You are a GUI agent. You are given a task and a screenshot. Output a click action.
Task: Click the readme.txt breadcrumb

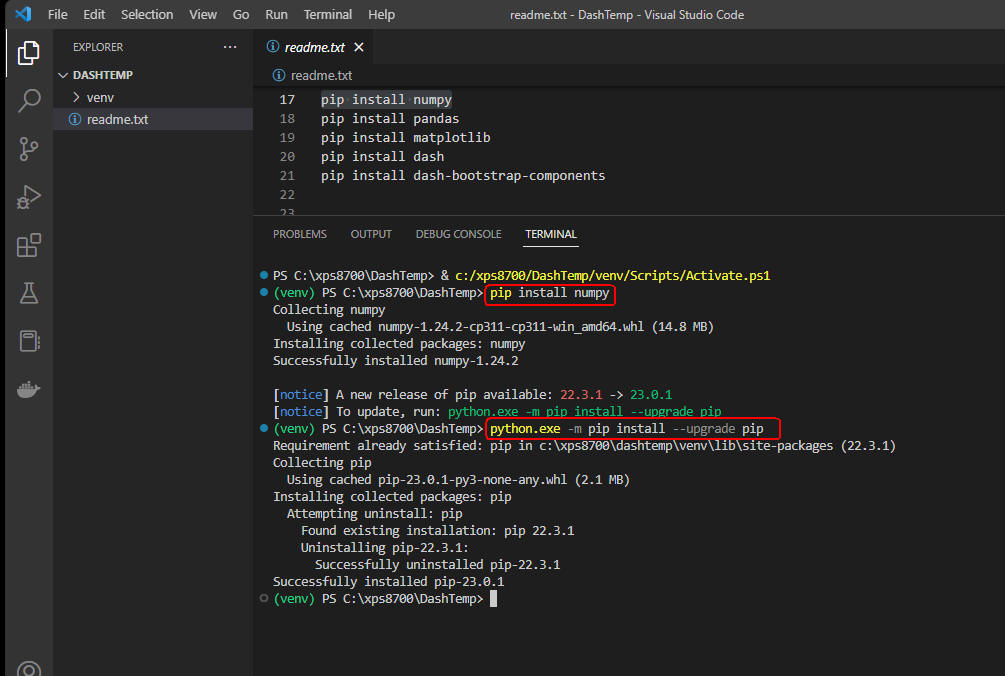coord(321,76)
